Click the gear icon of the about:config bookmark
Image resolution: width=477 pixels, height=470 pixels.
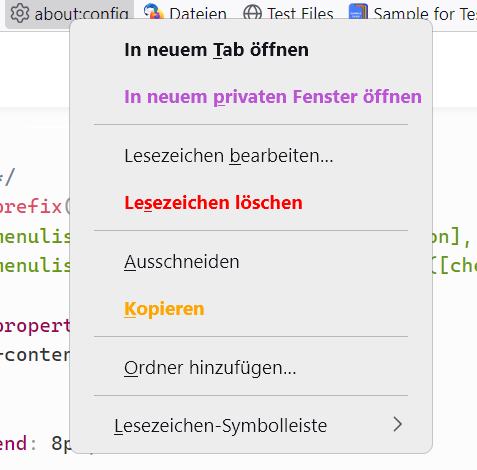tap(20, 13)
